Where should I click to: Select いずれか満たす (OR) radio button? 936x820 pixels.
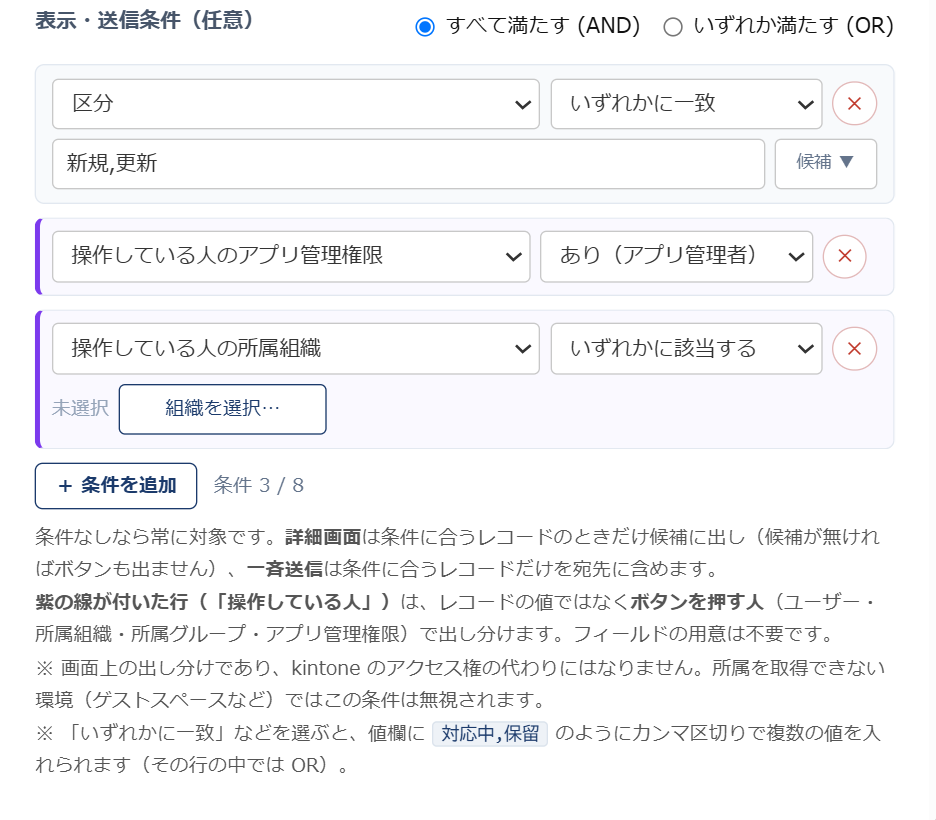673,27
